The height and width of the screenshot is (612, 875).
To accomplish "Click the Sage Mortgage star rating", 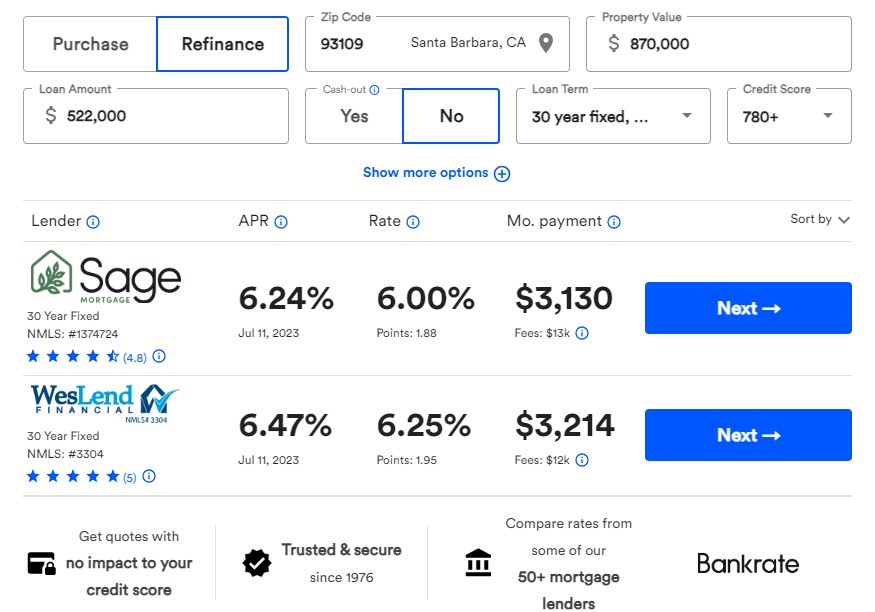I will (73, 356).
